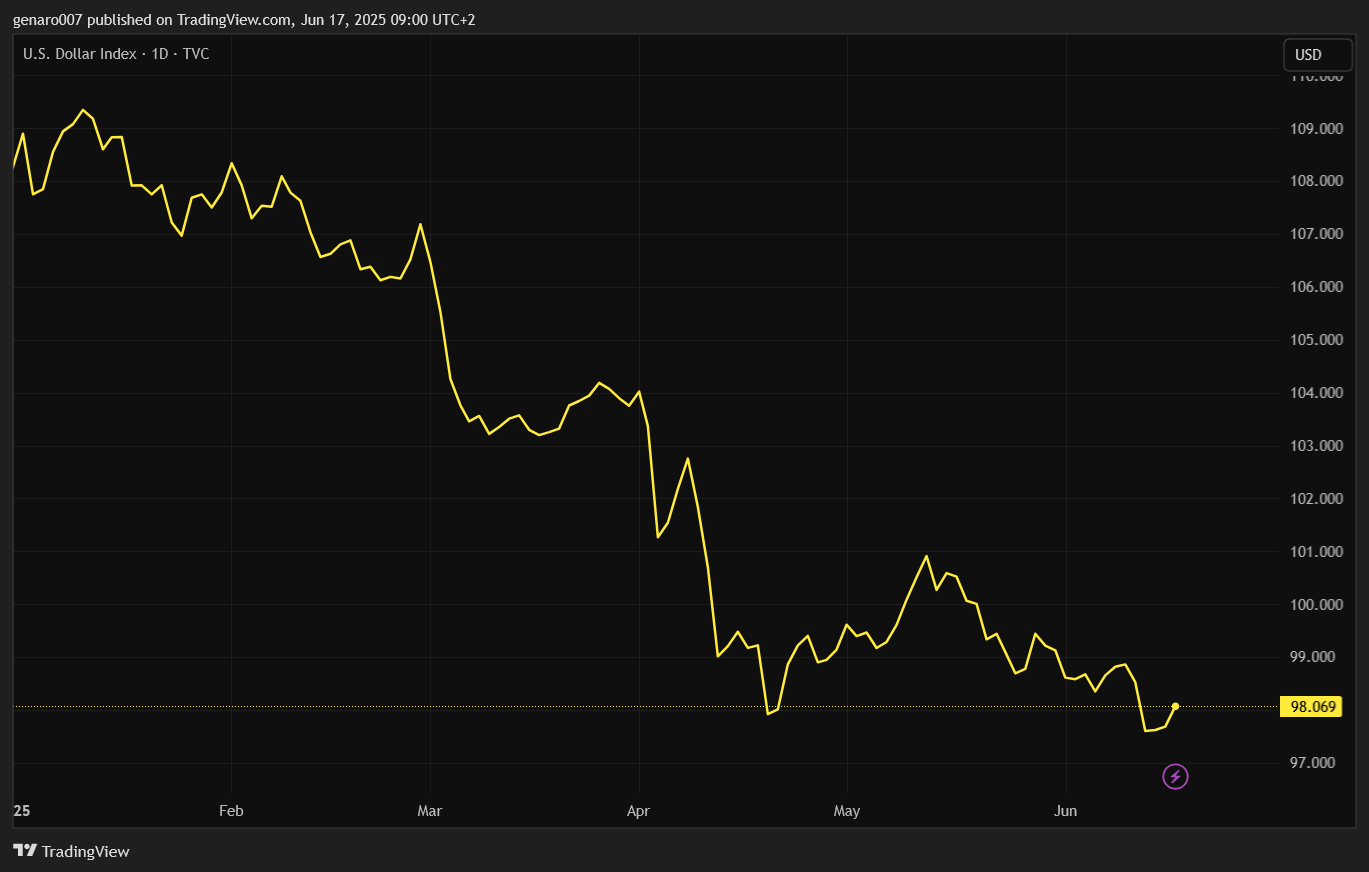Click the U.S. Dollar Index title
The height and width of the screenshot is (872, 1369).
pyautogui.click(x=116, y=54)
